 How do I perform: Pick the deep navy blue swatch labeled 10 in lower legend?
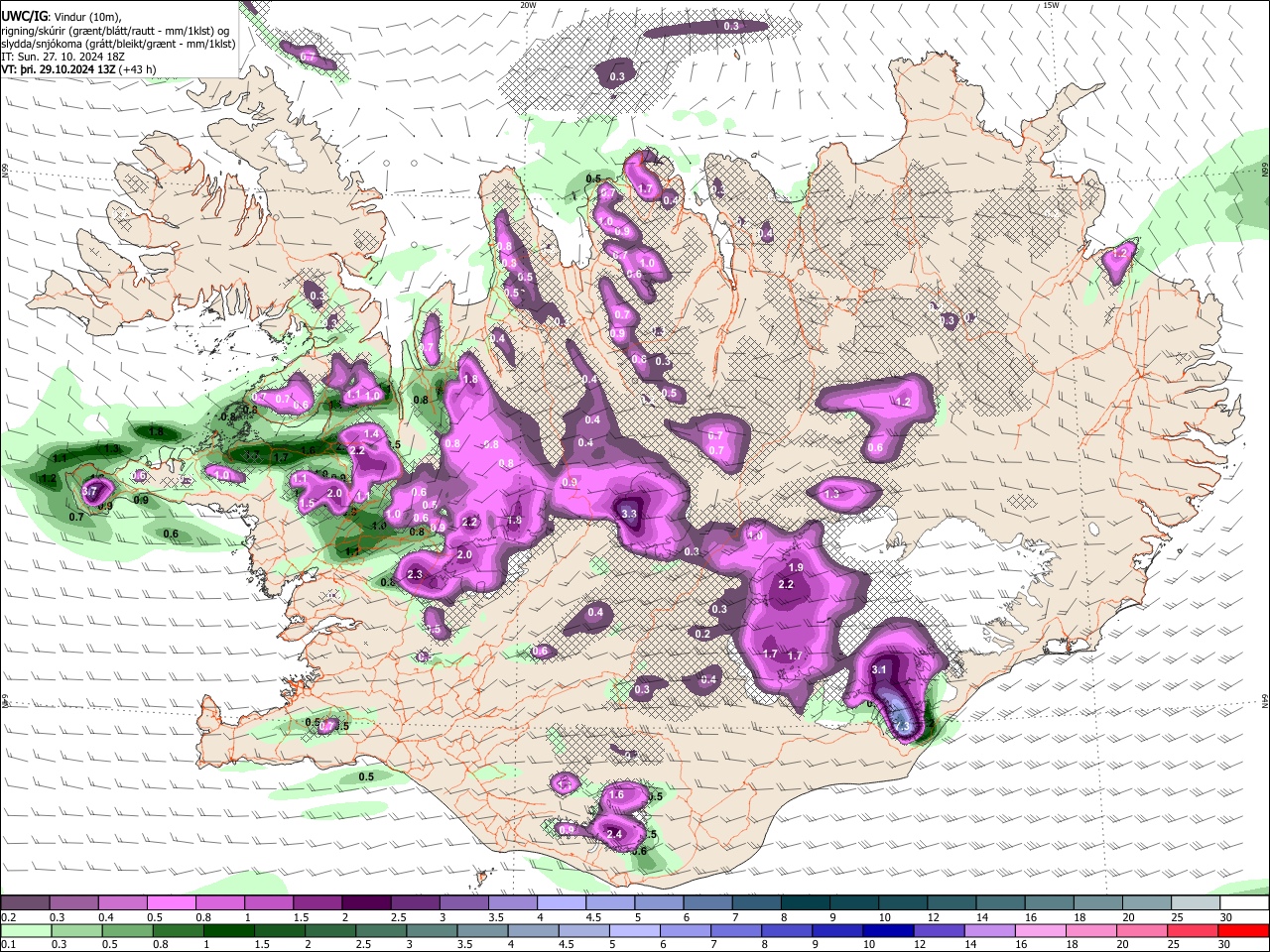888,931
